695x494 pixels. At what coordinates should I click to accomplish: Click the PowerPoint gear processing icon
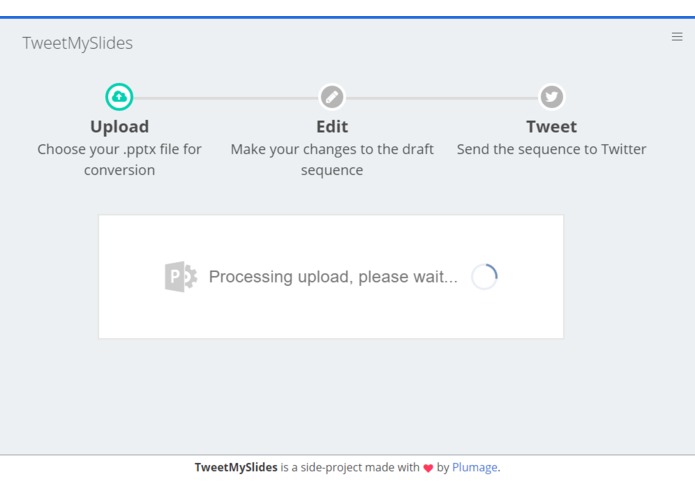coord(181,276)
